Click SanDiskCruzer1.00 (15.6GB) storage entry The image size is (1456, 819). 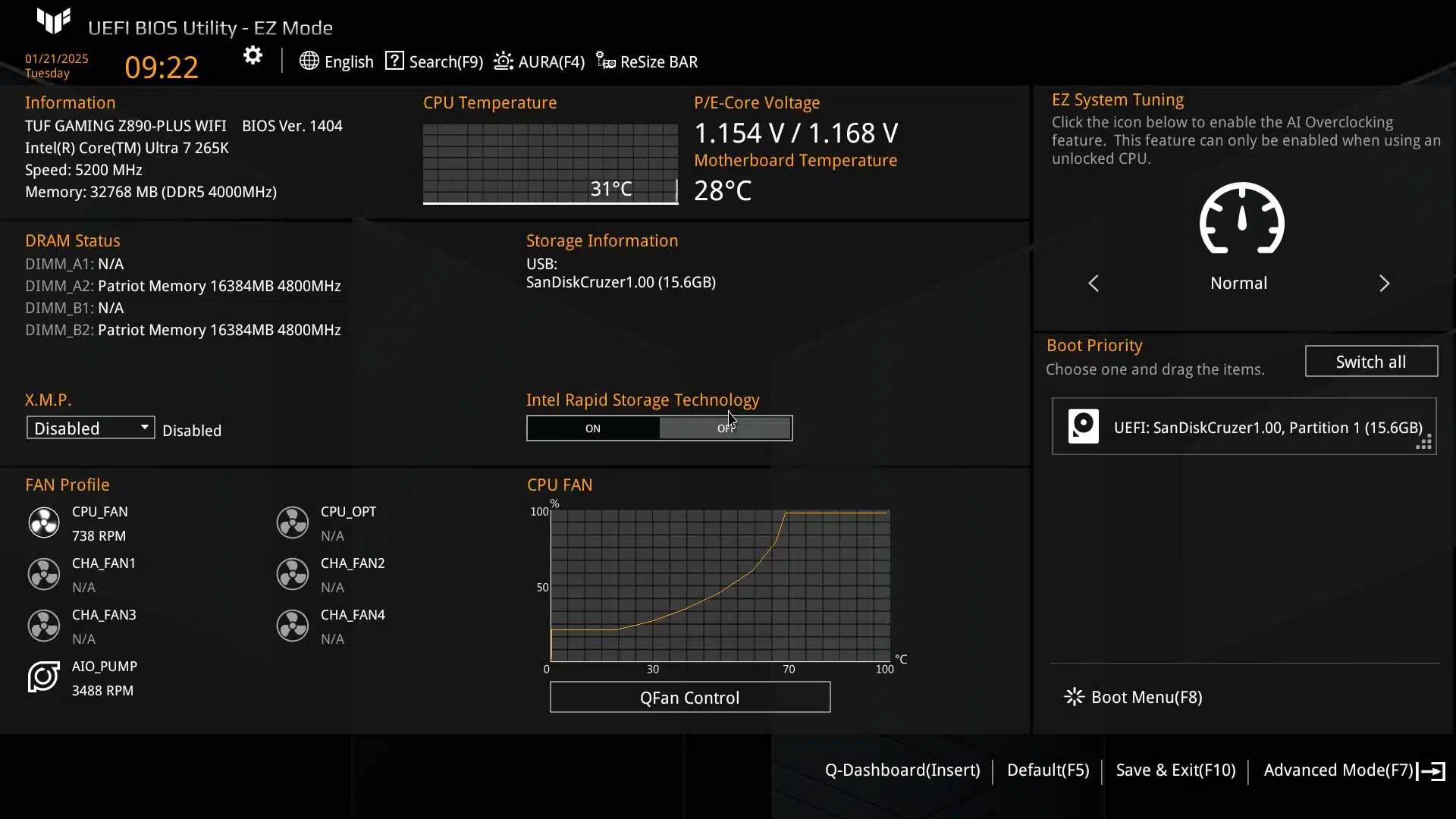pos(621,282)
